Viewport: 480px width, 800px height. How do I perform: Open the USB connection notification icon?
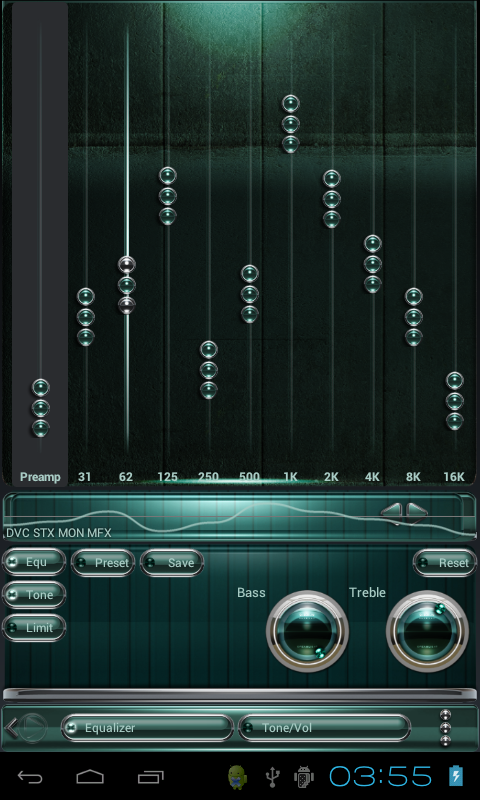[273, 777]
